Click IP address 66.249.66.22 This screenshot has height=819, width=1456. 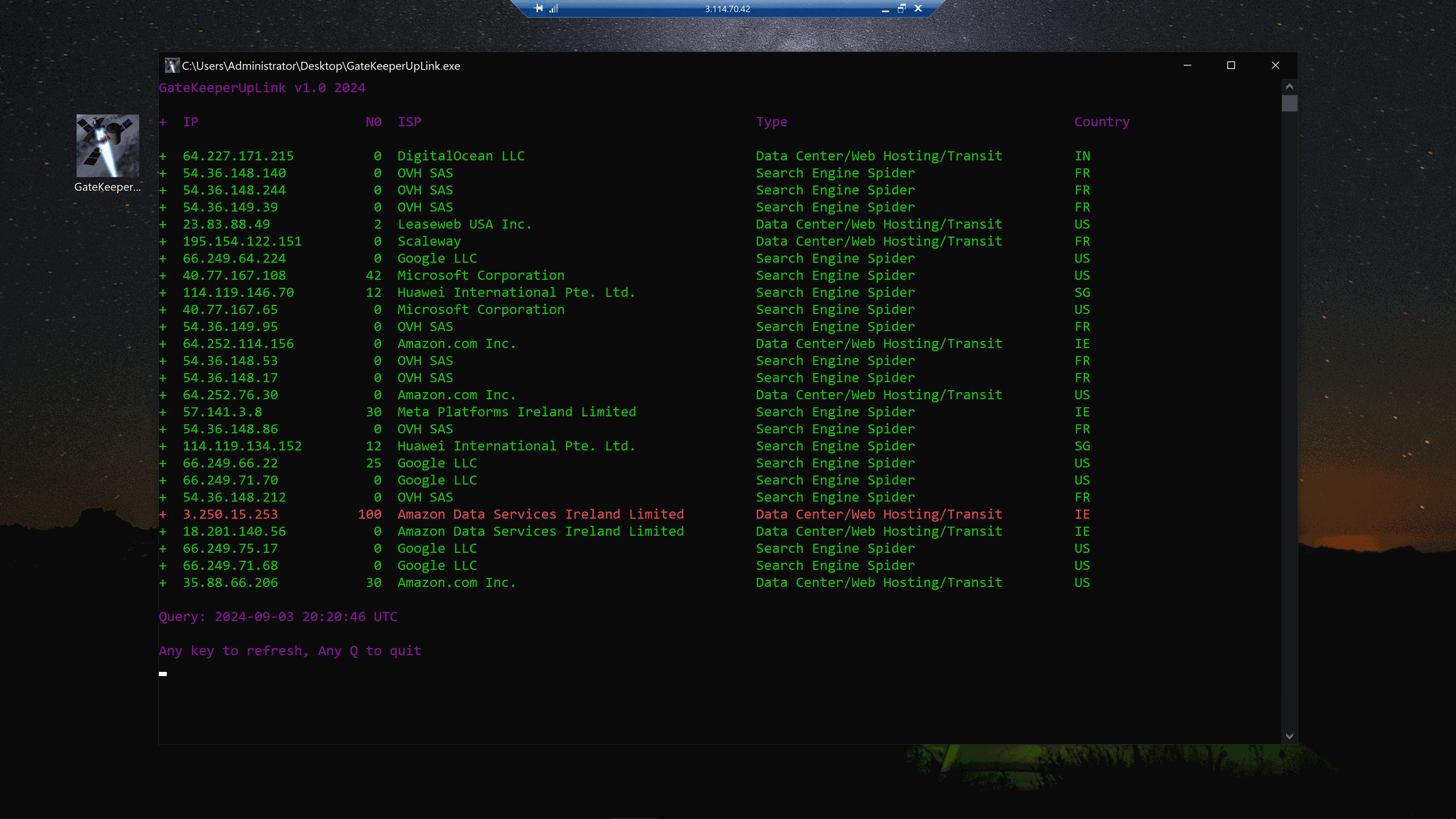230,463
